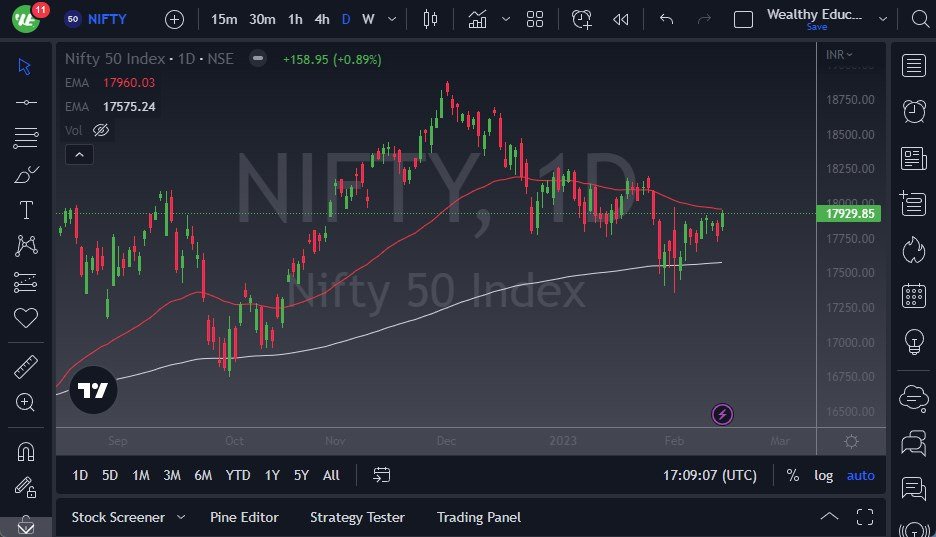
Task: Open the economic calendar panel
Action: point(913,296)
